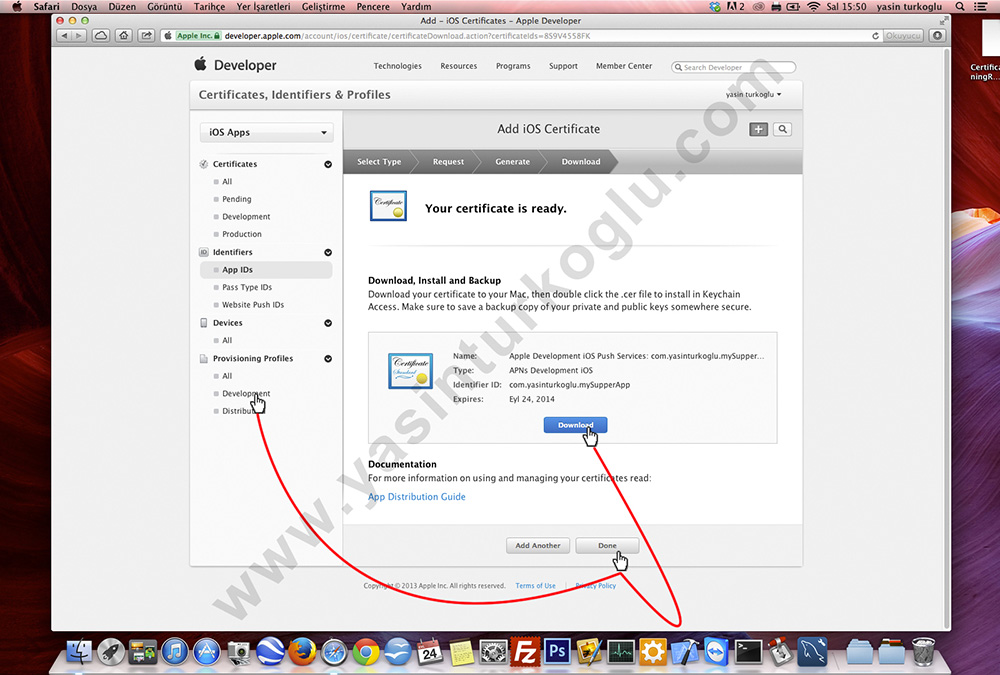
Task: Click the magnifier icon beside the plus button
Action: click(x=783, y=130)
